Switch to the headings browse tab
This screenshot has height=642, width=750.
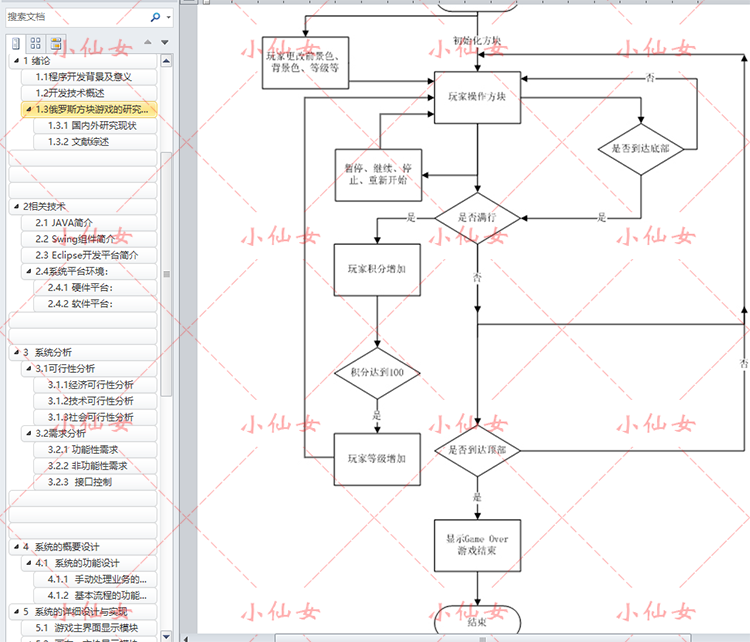pos(16,44)
